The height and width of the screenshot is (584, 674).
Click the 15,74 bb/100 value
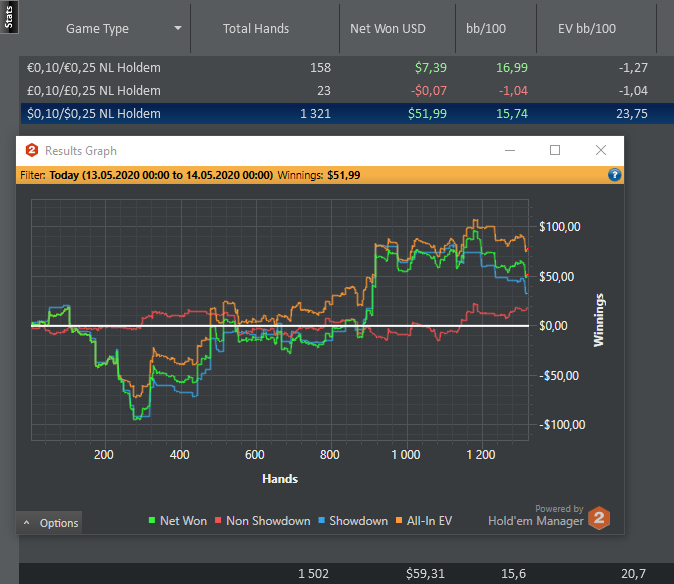click(x=512, y=113)
